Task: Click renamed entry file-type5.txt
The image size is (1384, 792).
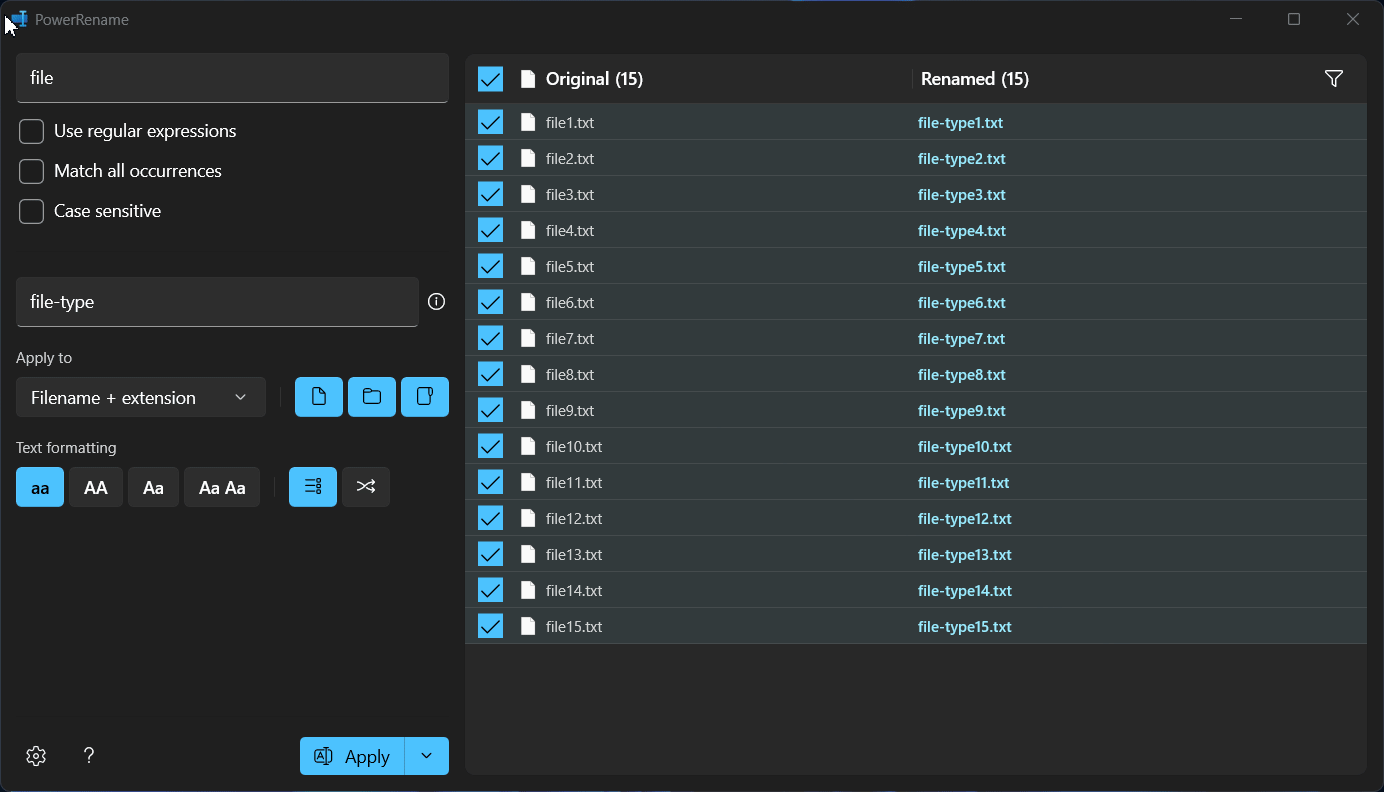Action: tap(962, 266)
